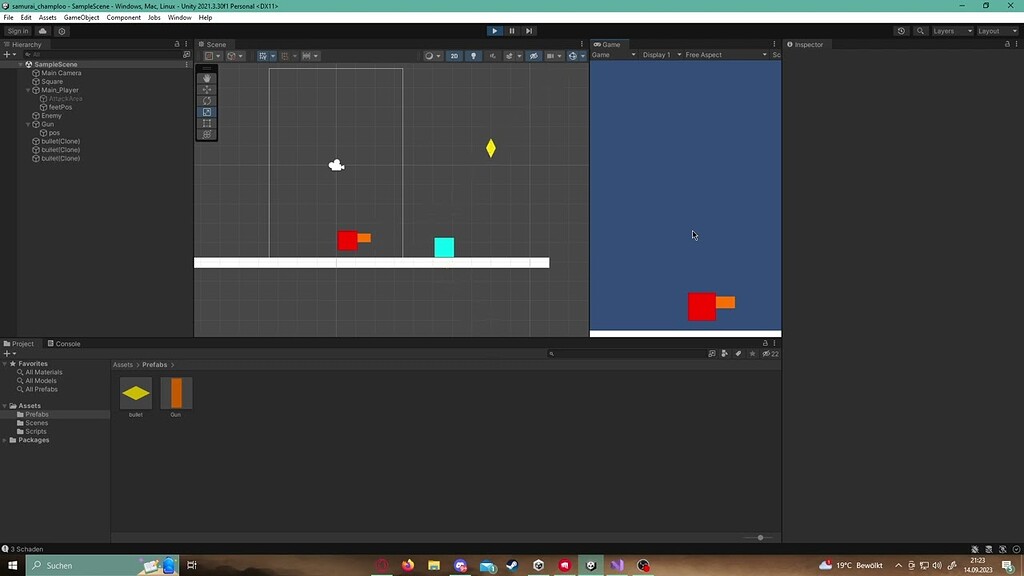The image size is (1024, 576).
Task: Select the Hand view tool
Action: pos(206,78)
